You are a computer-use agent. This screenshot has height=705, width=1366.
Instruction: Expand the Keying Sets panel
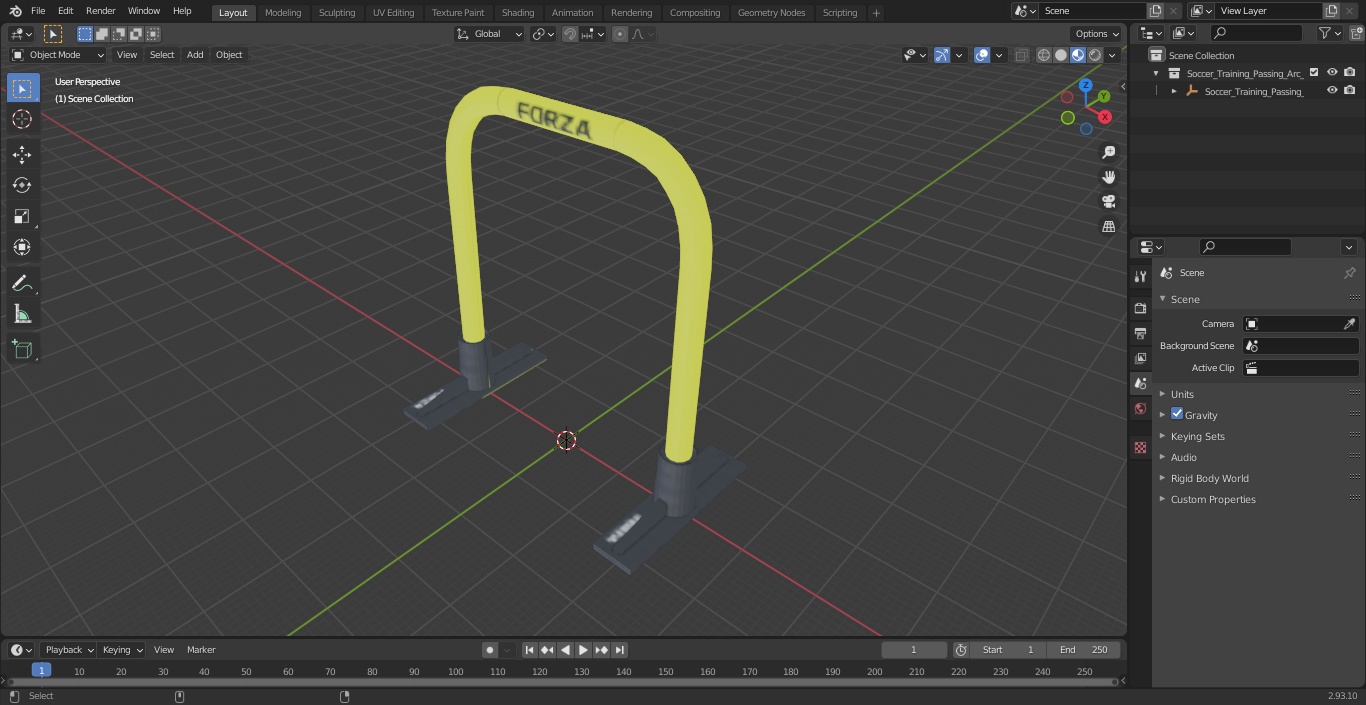1197,436
